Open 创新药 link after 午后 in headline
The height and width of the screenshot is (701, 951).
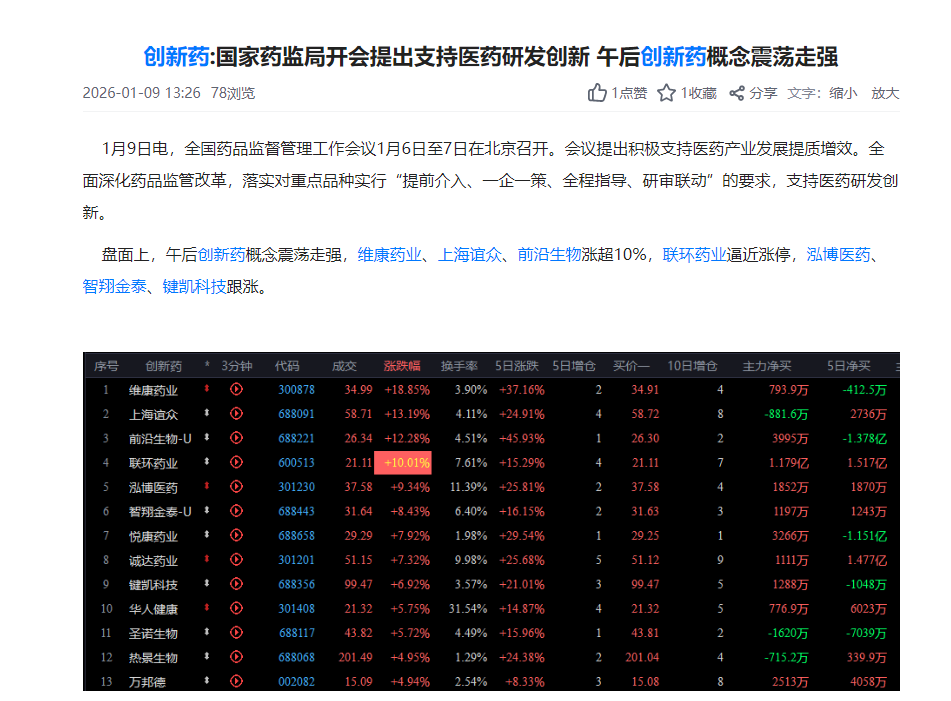click(x=673, y=57)
